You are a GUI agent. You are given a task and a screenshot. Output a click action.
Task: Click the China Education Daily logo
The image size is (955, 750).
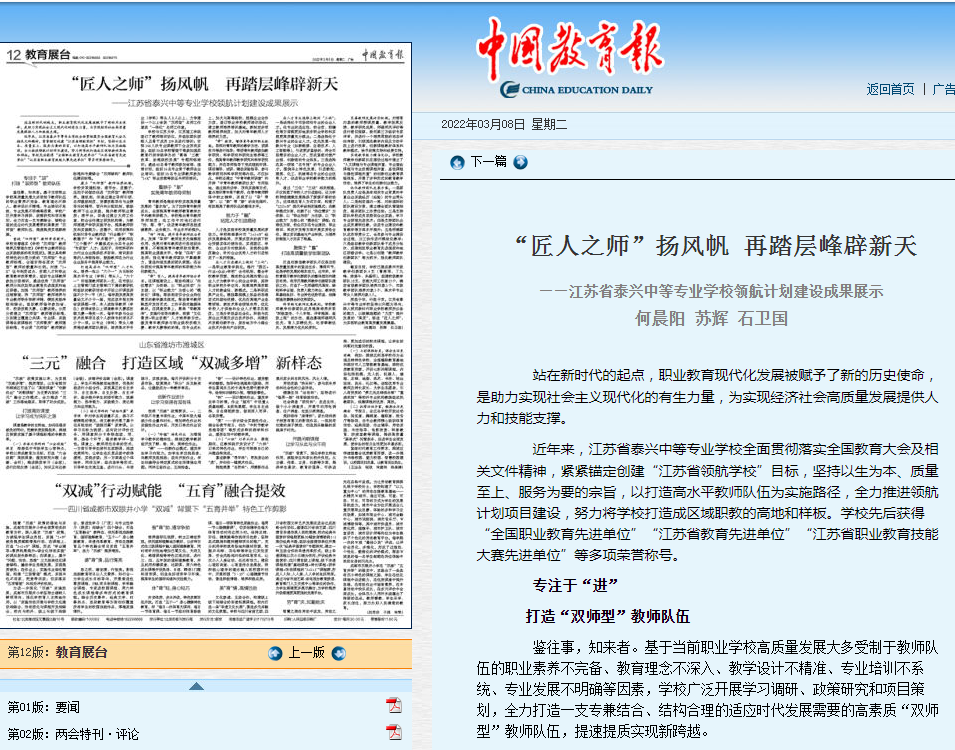click(576, 90)
